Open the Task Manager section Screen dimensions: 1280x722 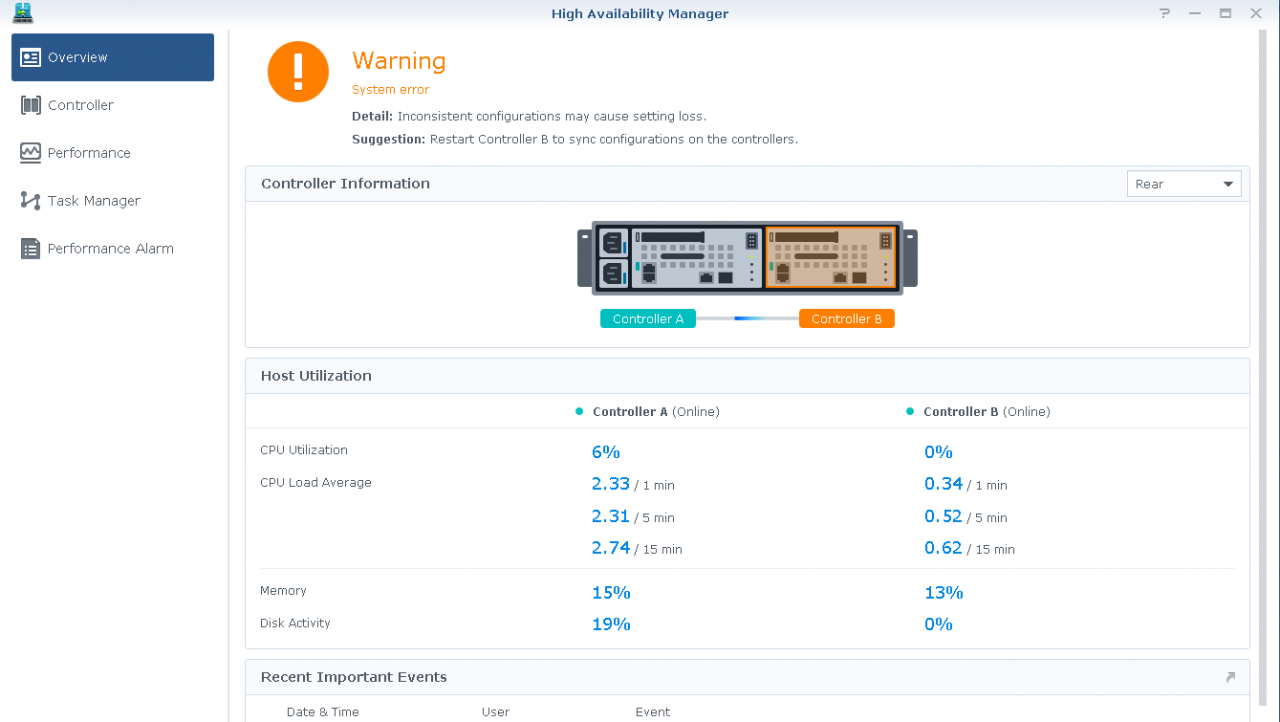(94, 201)
